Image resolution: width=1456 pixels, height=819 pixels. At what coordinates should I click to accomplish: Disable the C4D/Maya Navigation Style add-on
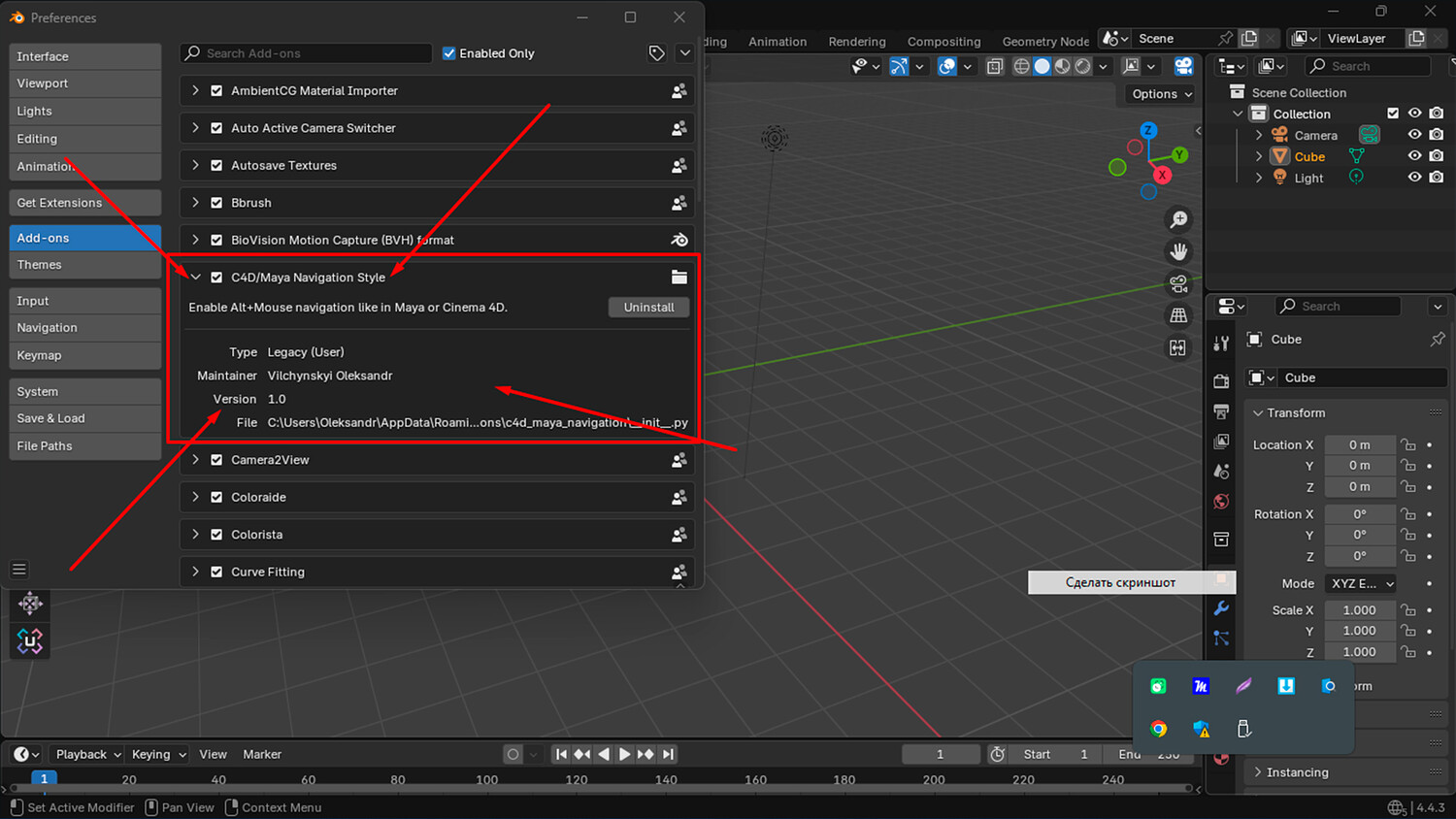click(x=216, y=278)
